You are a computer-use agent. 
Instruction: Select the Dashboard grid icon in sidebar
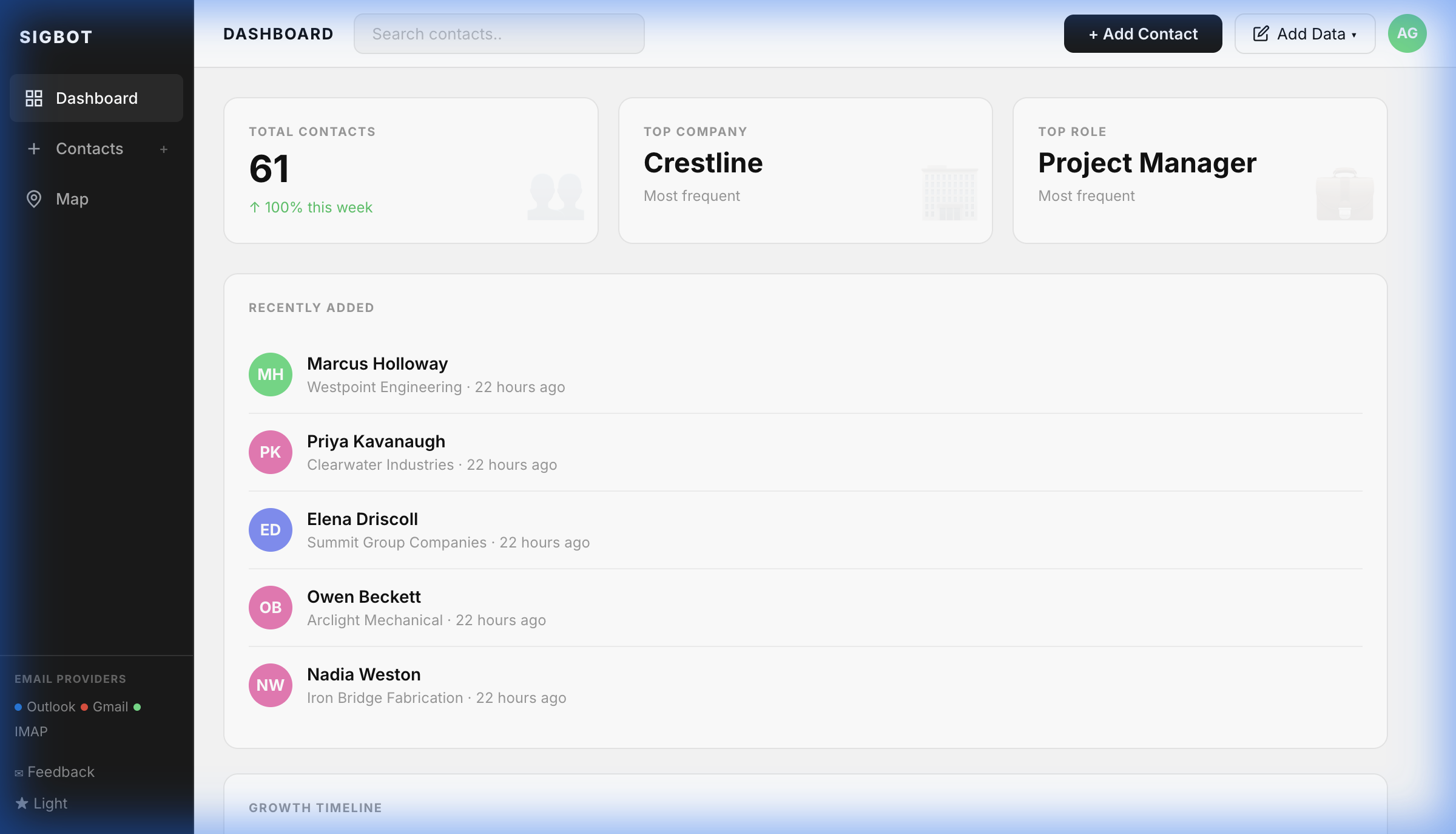coord(34,98)
